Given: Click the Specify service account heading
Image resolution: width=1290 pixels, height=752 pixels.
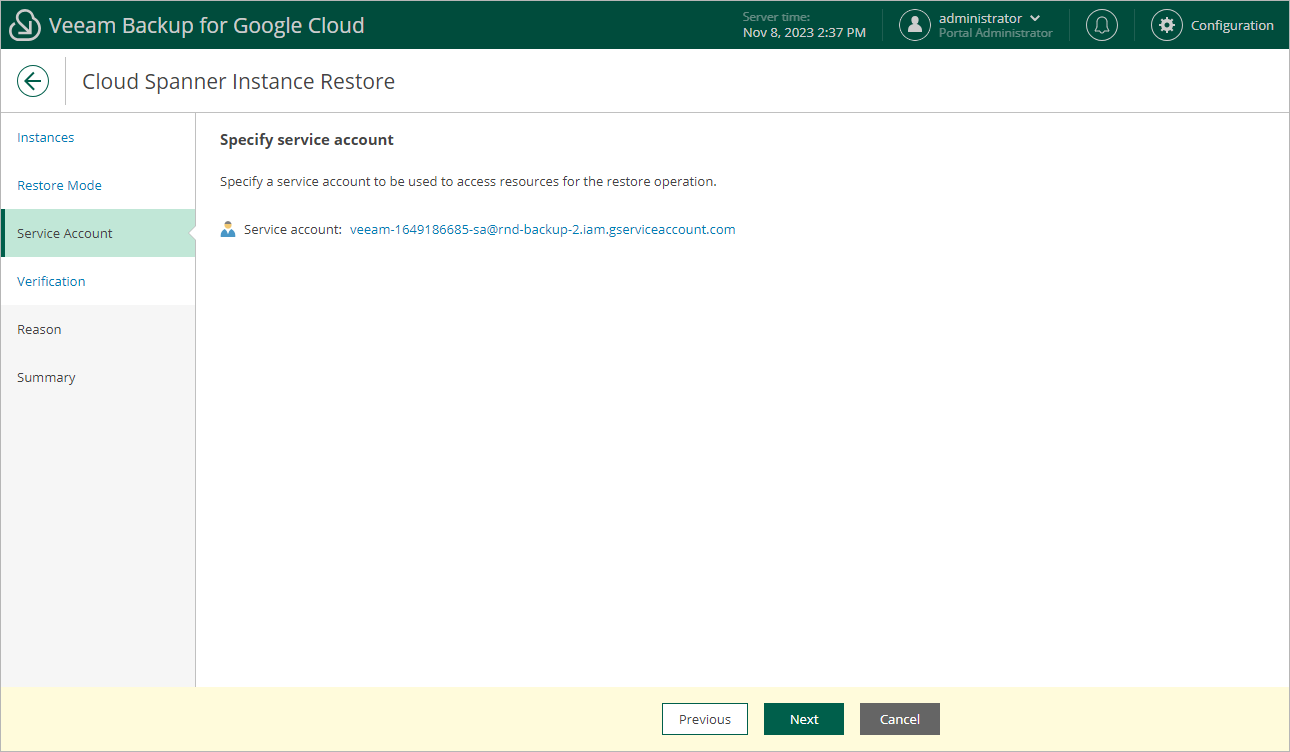Looking at the screenshot, I should coord(307,140).
